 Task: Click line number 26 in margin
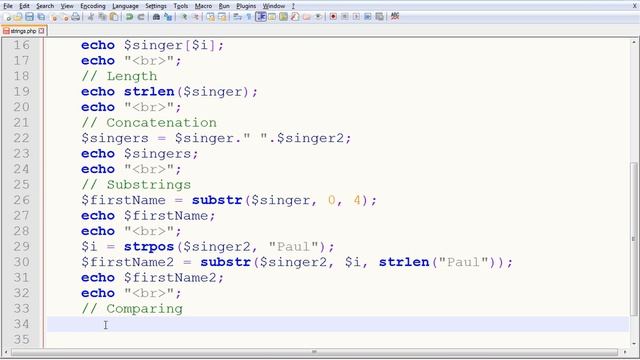pyautogui.click(x=22, y=200)
